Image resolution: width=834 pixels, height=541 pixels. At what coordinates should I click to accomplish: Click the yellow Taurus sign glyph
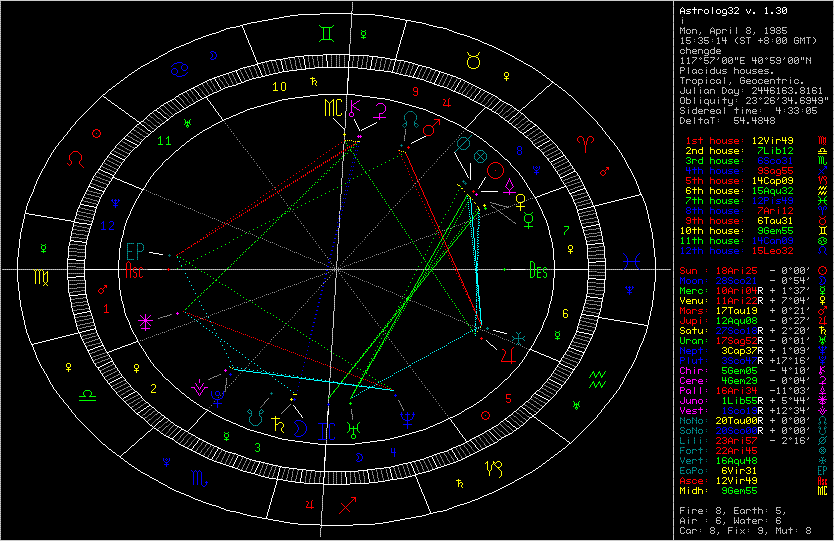point(473,61)
